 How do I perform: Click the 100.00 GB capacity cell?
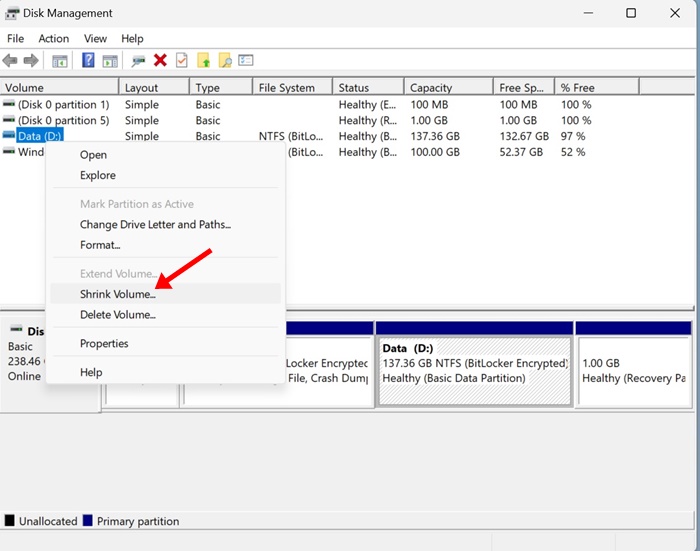(x=435, y=152)
